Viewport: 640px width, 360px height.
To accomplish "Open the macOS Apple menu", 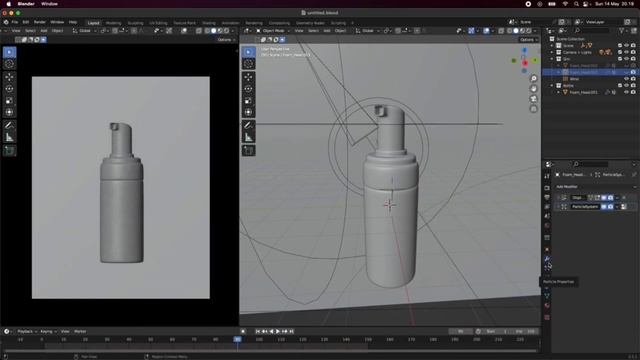I will pyautogui.click(x=9, y=4).
